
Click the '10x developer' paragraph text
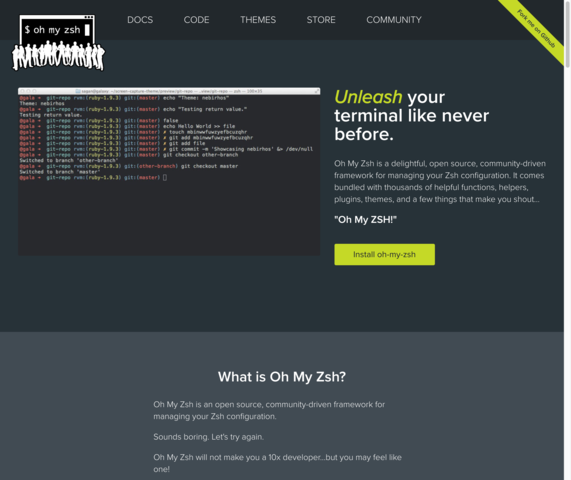[277, 463]
